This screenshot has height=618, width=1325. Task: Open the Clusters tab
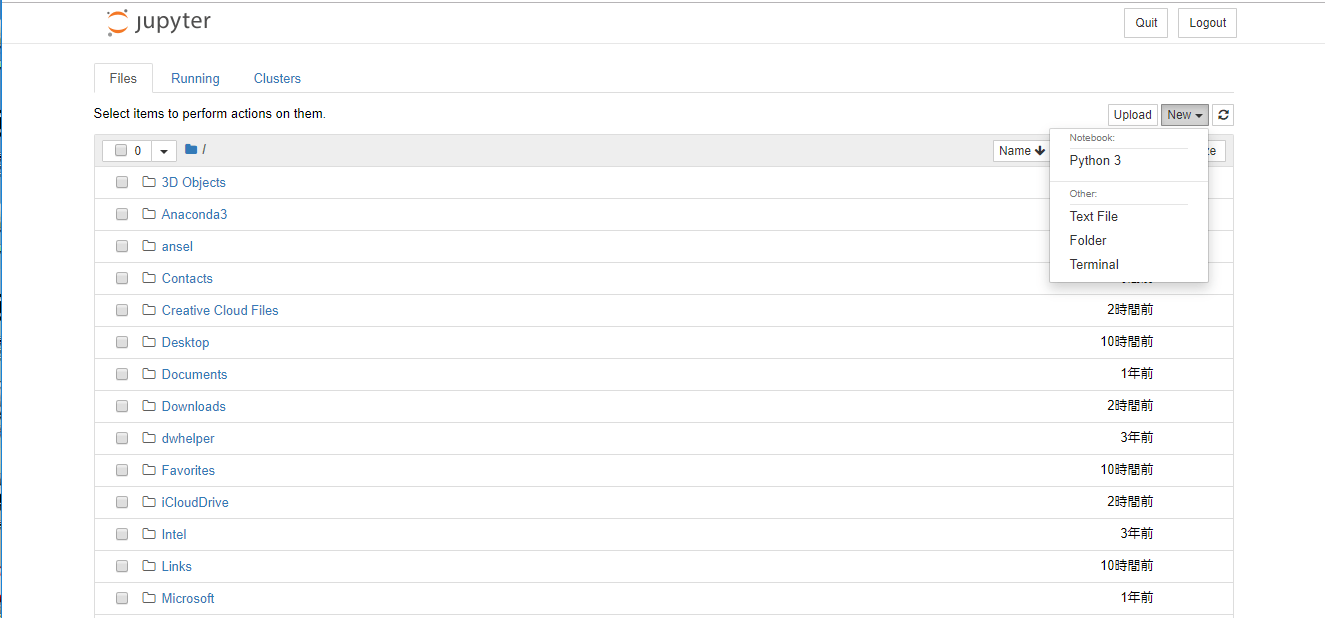[x=277, y=78]
